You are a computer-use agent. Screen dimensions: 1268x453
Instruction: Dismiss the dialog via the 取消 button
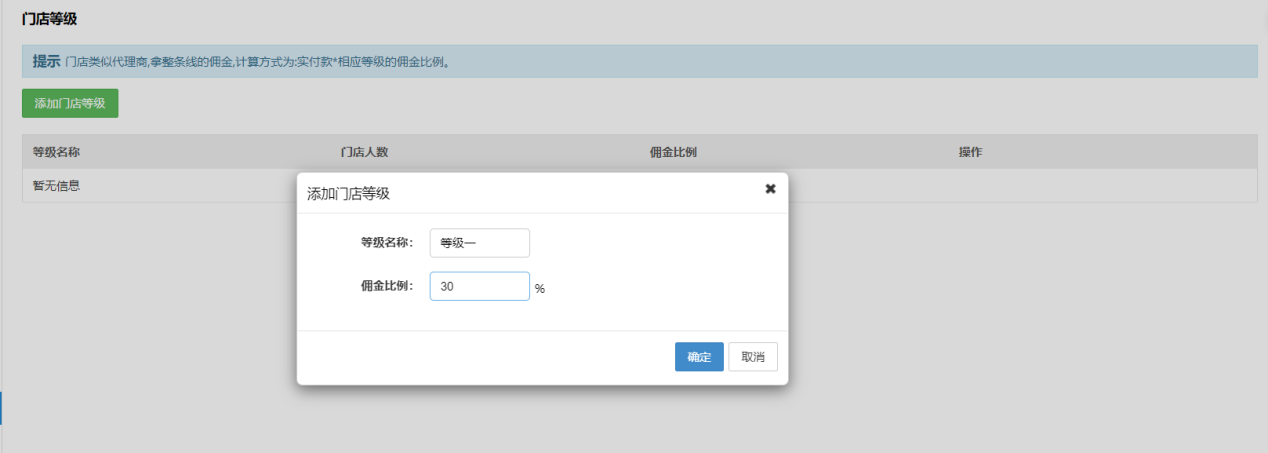[753, 357]
